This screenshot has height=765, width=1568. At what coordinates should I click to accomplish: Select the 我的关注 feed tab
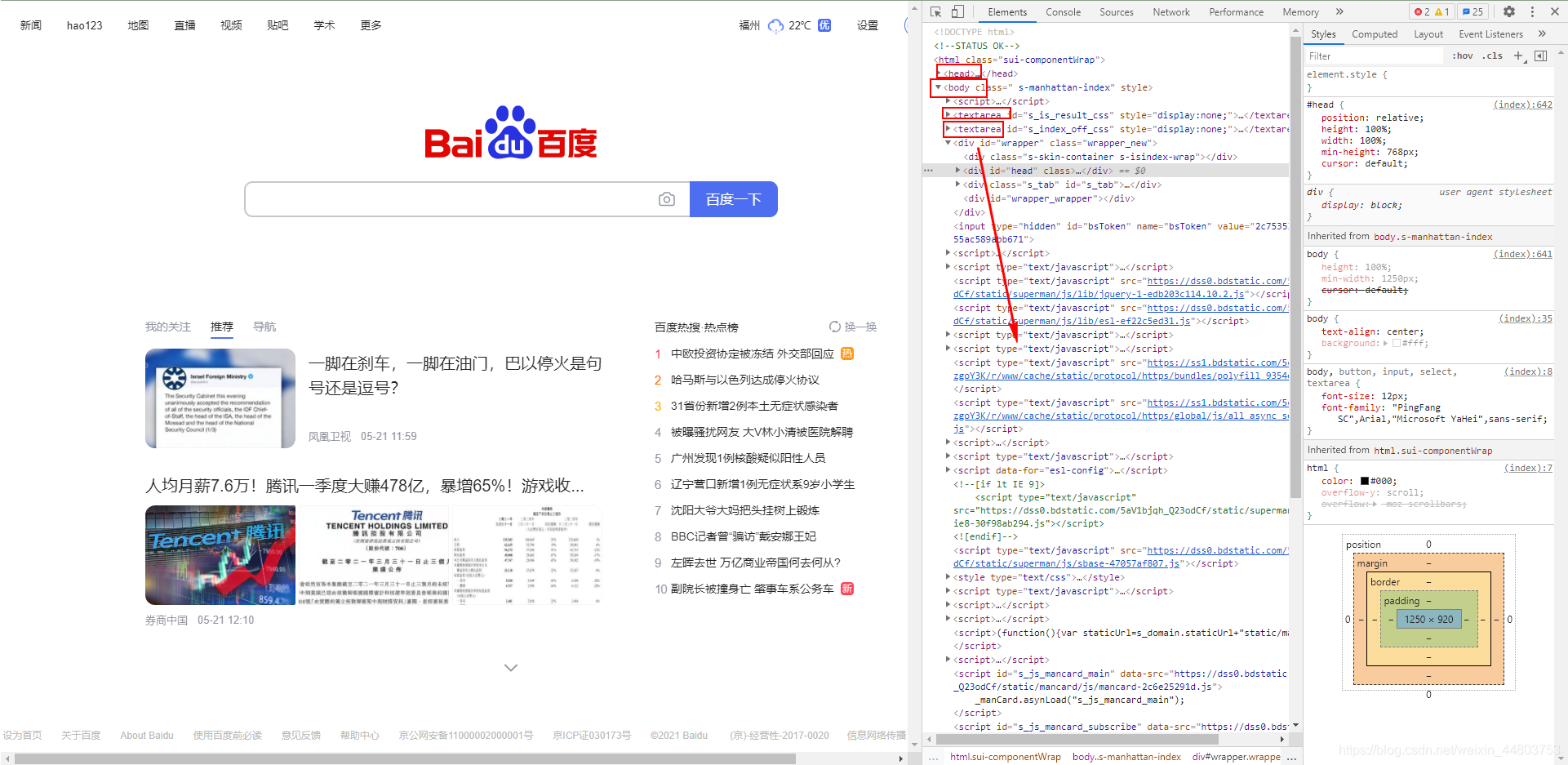pos(168,327)
